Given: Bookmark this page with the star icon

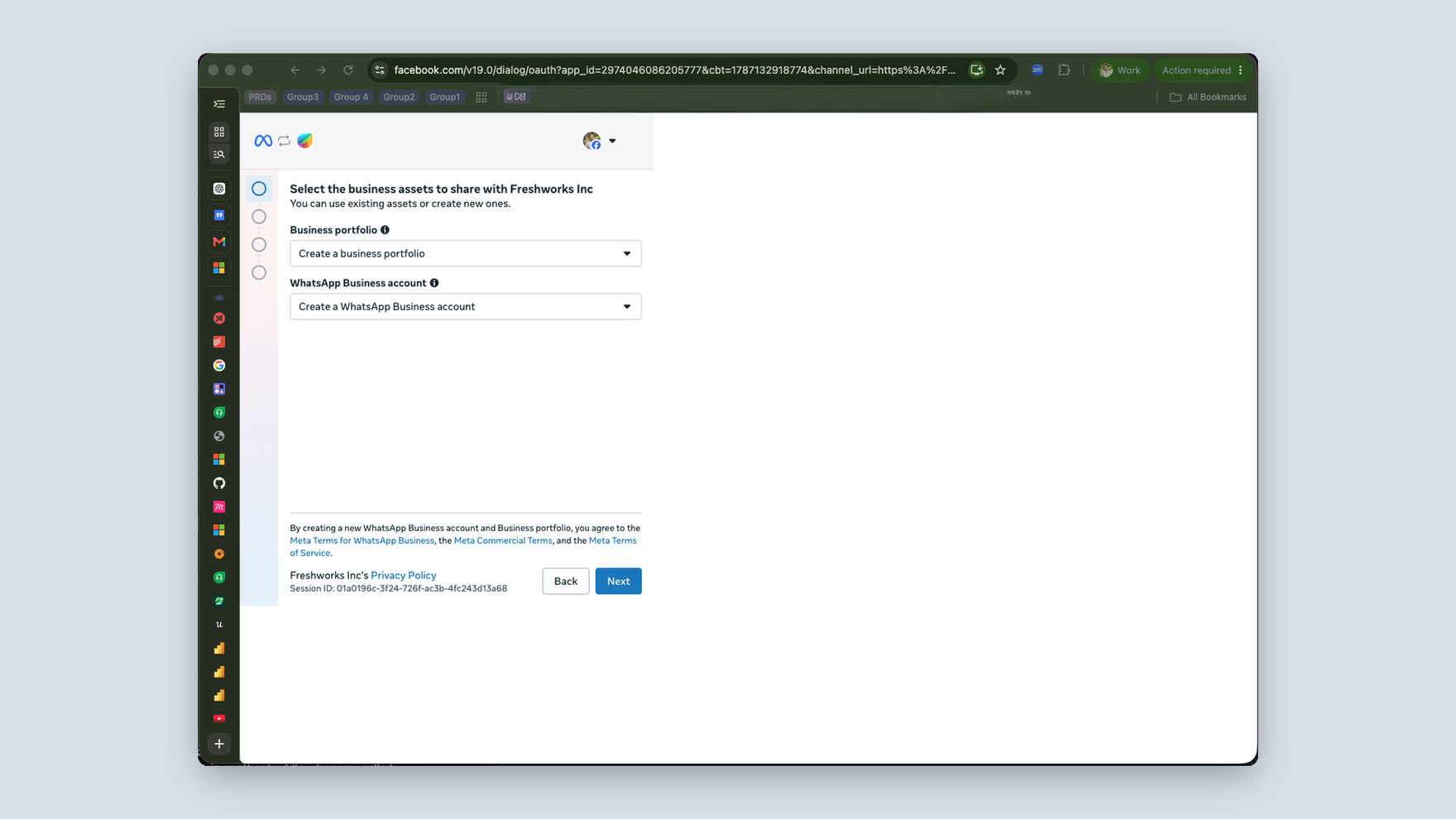Looking at the screenshot, I should (x=1000, y=70).
